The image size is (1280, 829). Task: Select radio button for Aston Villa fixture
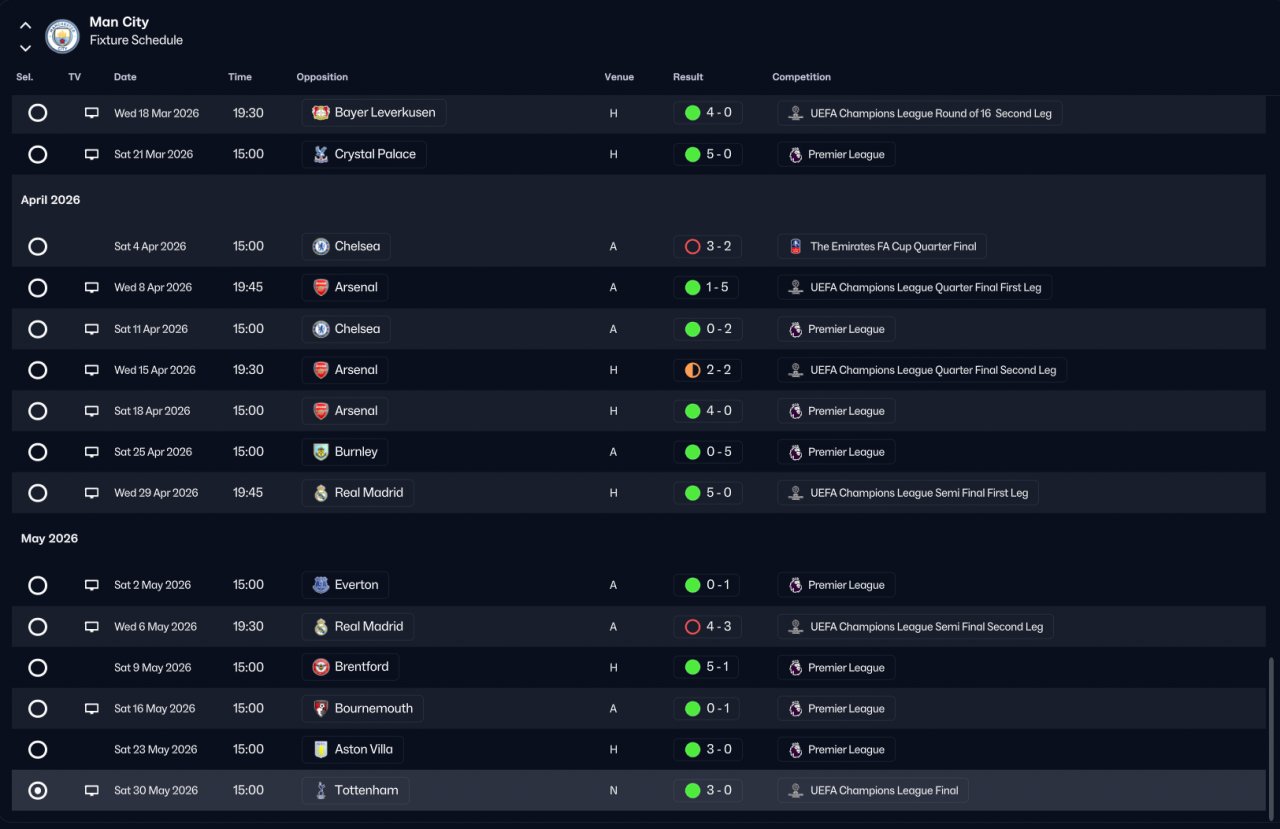point(38,750)
